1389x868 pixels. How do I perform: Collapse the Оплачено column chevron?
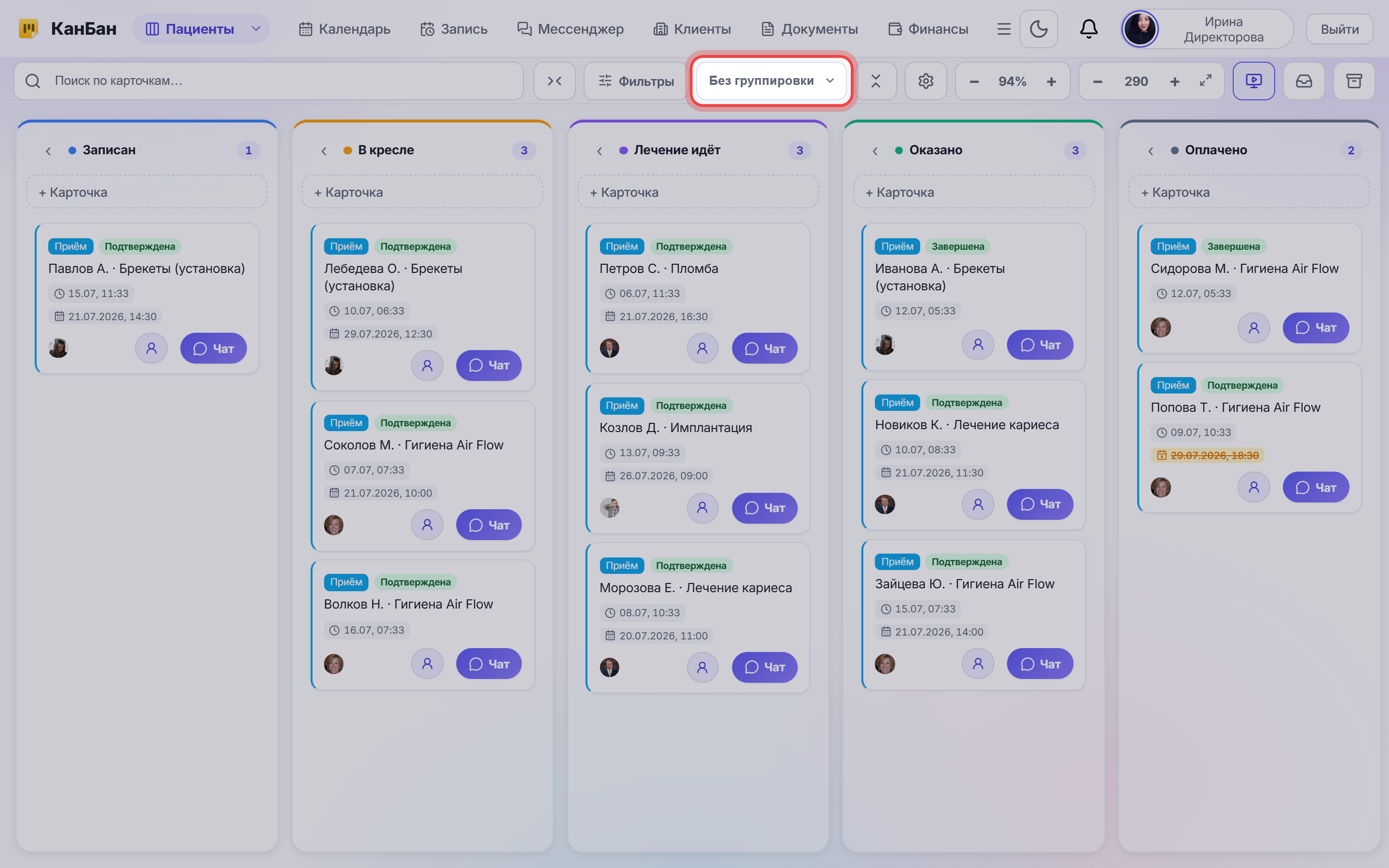(x=1151, y=150)
